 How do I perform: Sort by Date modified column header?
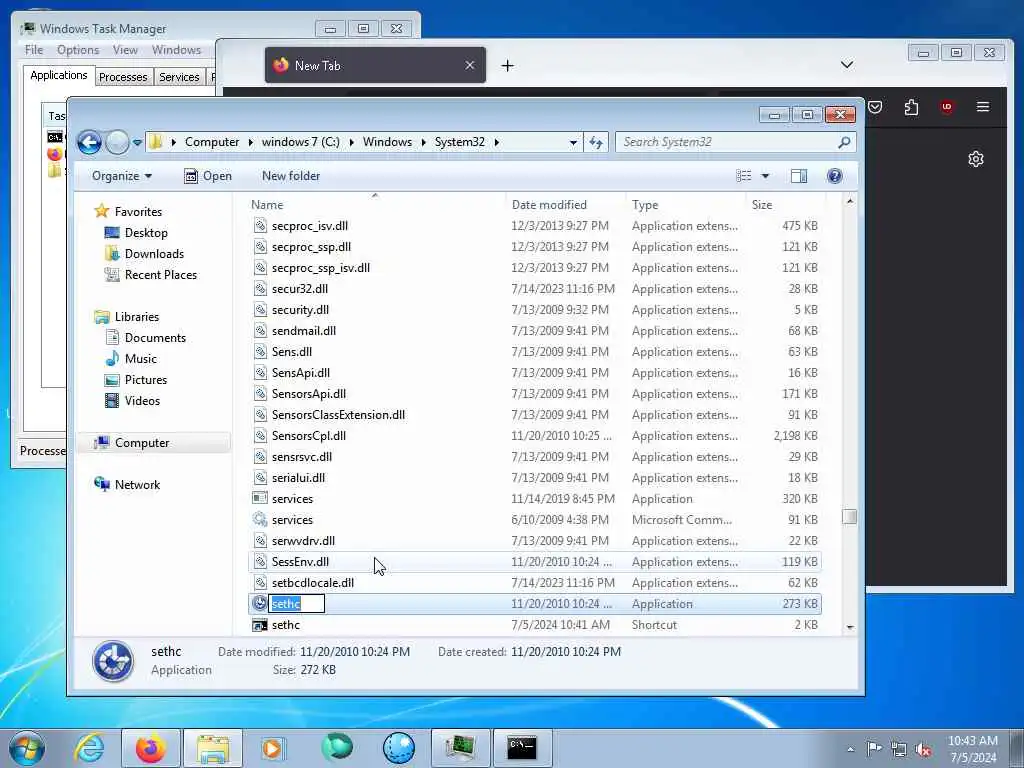click(x=565, y=204)
